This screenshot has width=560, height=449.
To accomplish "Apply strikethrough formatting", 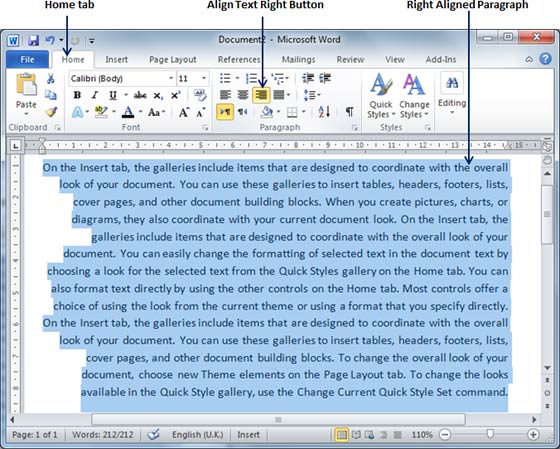I will [x=140, y=95].
